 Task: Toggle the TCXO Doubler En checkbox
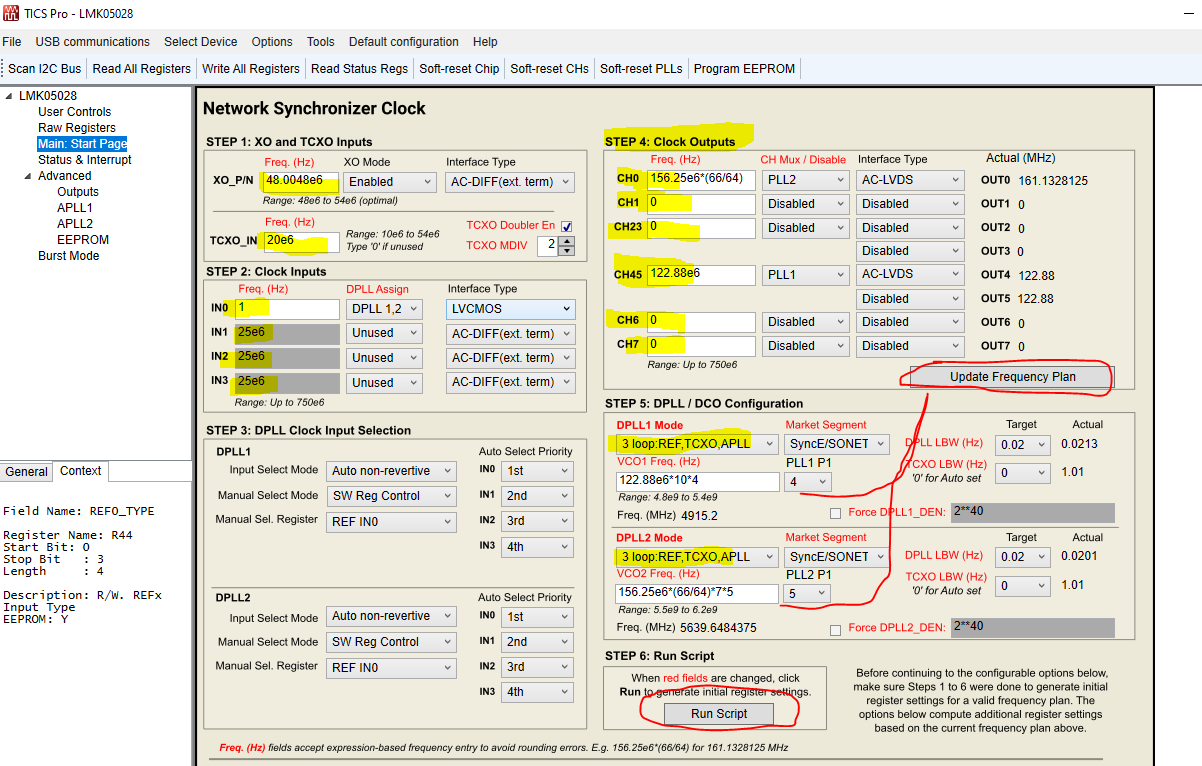click(x=567, y=226)
